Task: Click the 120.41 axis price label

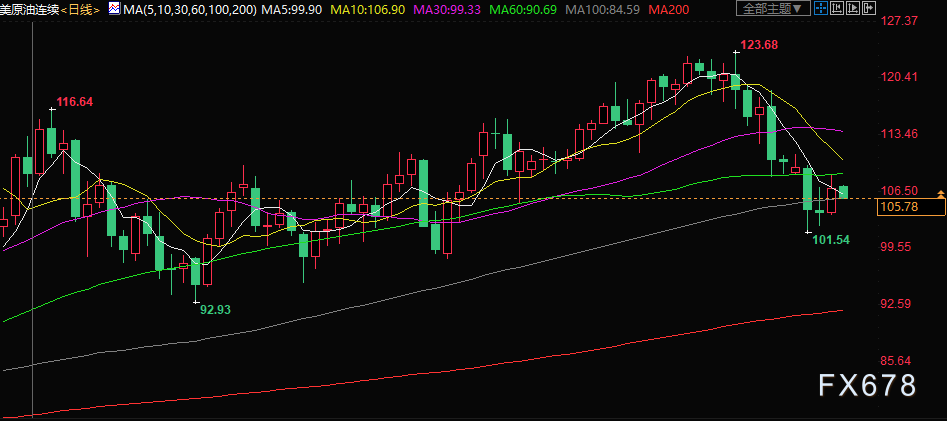Action: click(900, 77)
